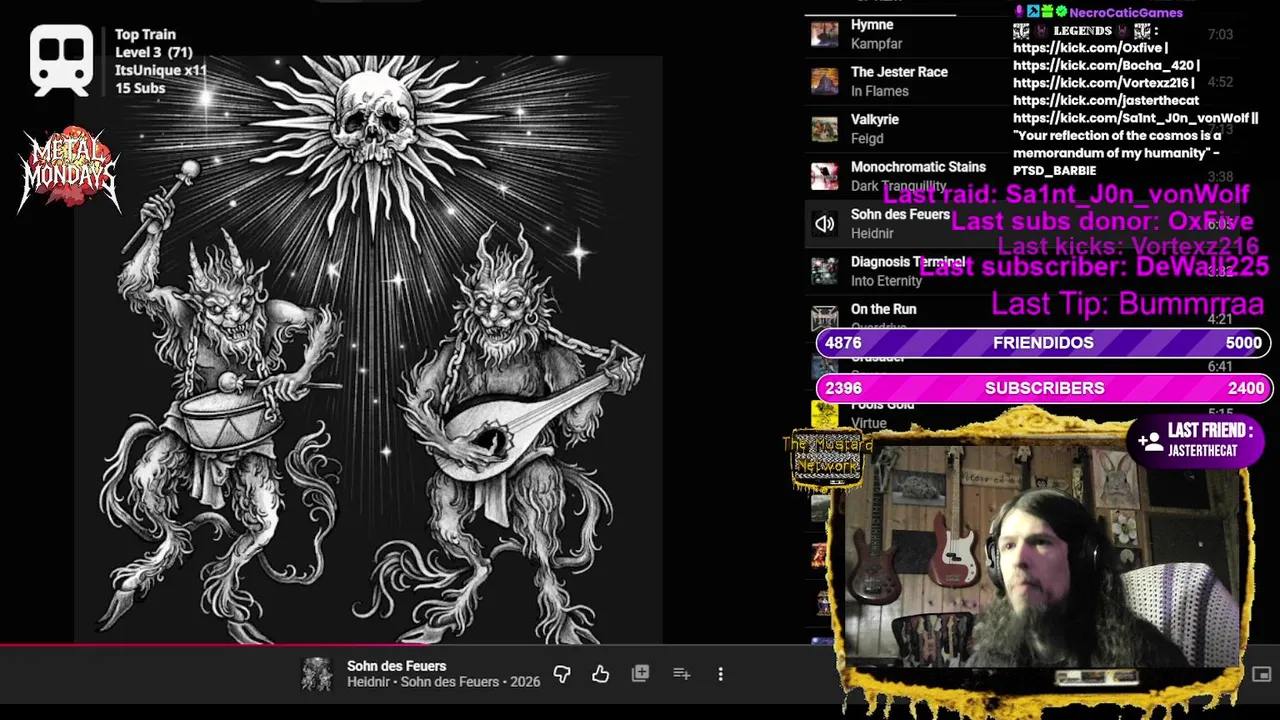The height and width of the screenshot is (720, 1280).
Task: Click the Mustard Network logo
Action: 827,461
